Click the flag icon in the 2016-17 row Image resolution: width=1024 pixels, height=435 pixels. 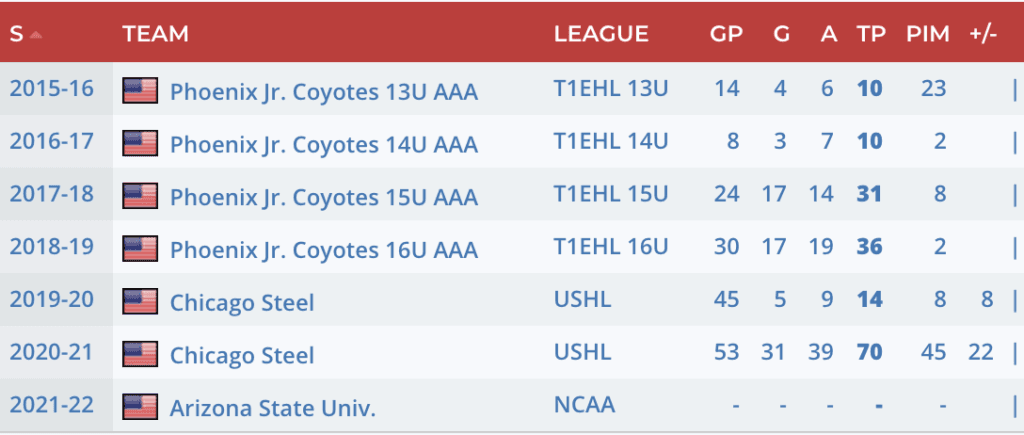click(x=140, y=143)
